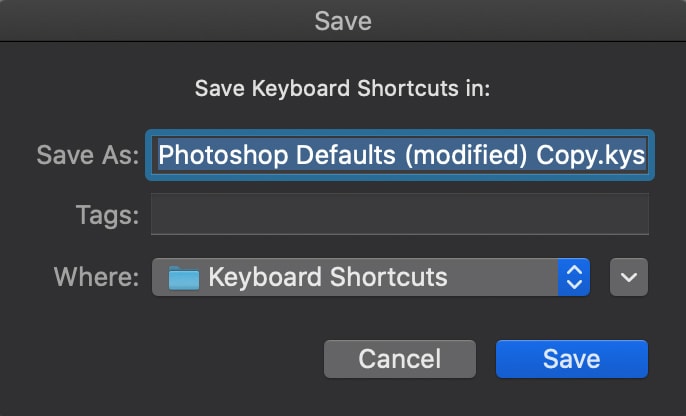The image size is (686, 416).
Task: Click the Save Keyboard Shortcuts in: heading
Action: (343, 89)
